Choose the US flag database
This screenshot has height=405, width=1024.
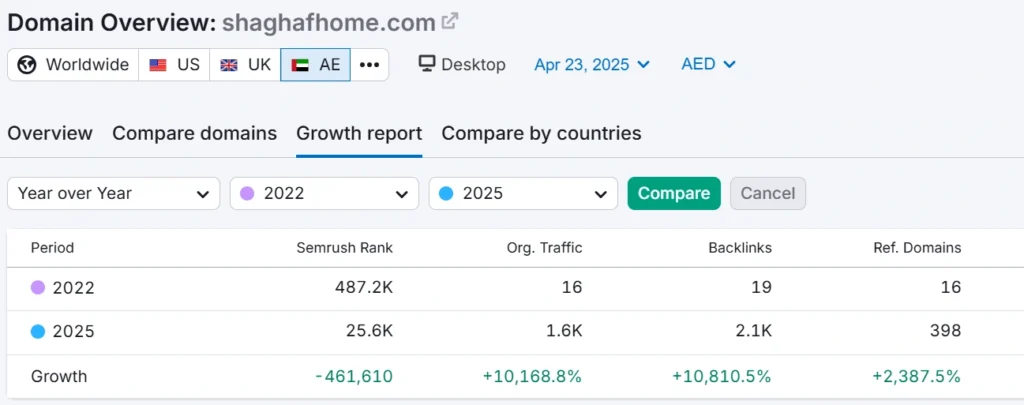[174, 65]
